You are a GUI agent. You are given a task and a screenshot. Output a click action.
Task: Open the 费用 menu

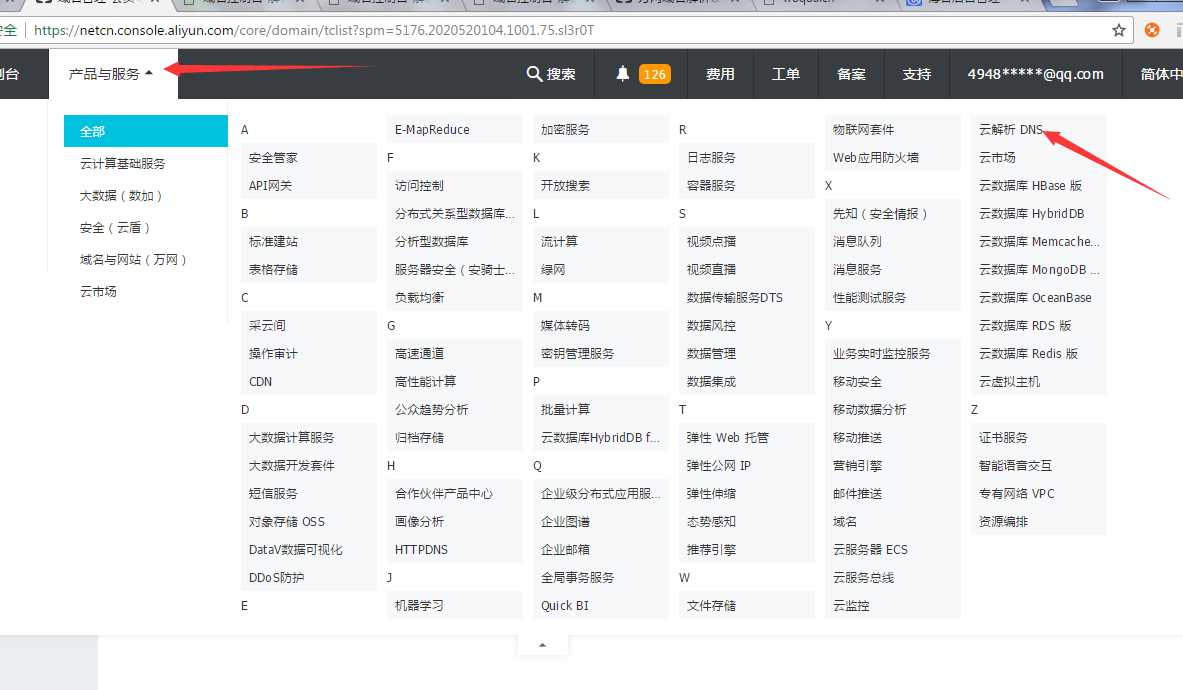(x=721, y=74)
